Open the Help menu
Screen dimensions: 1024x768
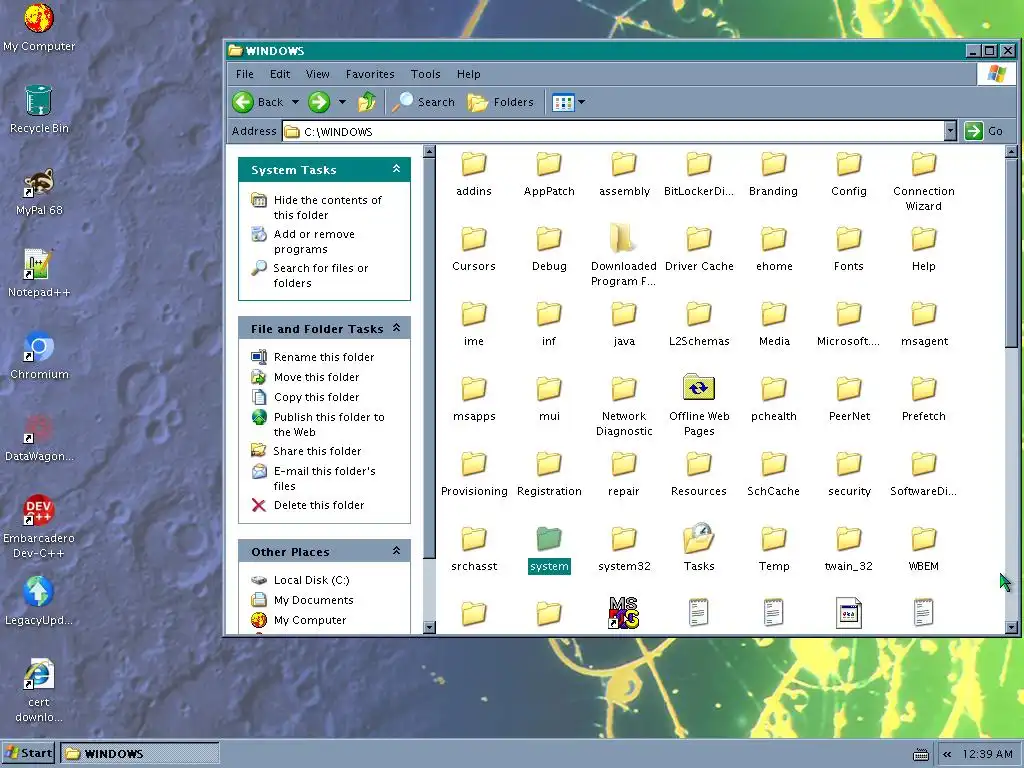point(468,74)
